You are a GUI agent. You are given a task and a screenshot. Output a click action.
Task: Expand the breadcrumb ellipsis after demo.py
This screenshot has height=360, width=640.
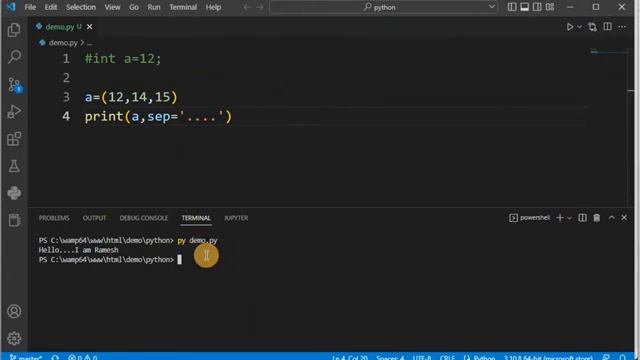[89, 43]
